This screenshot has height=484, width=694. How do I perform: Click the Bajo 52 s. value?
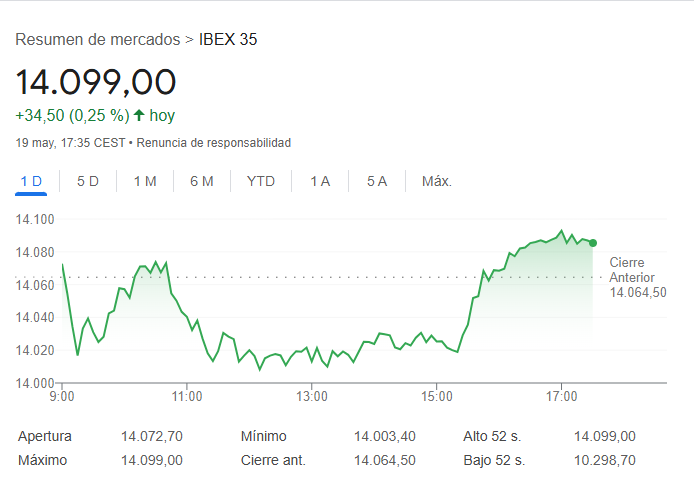604,460
